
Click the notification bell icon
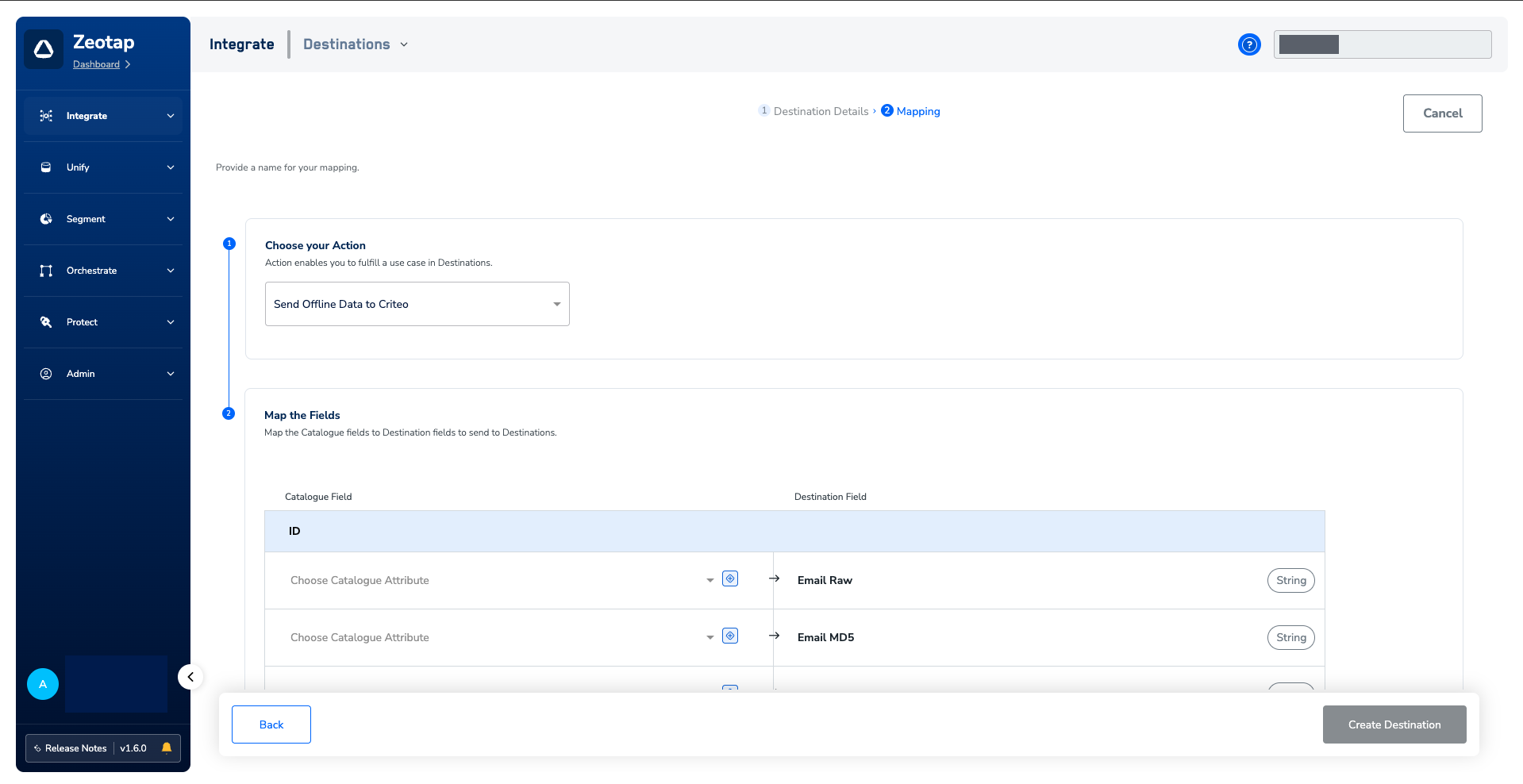[167, 747]
